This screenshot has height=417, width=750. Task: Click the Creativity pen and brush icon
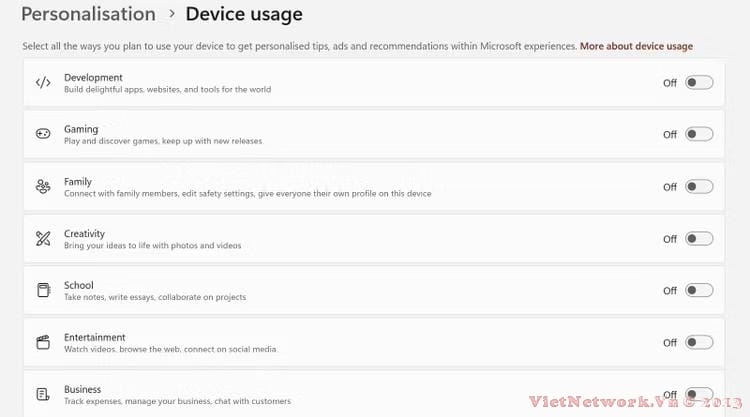coord(43,239)
